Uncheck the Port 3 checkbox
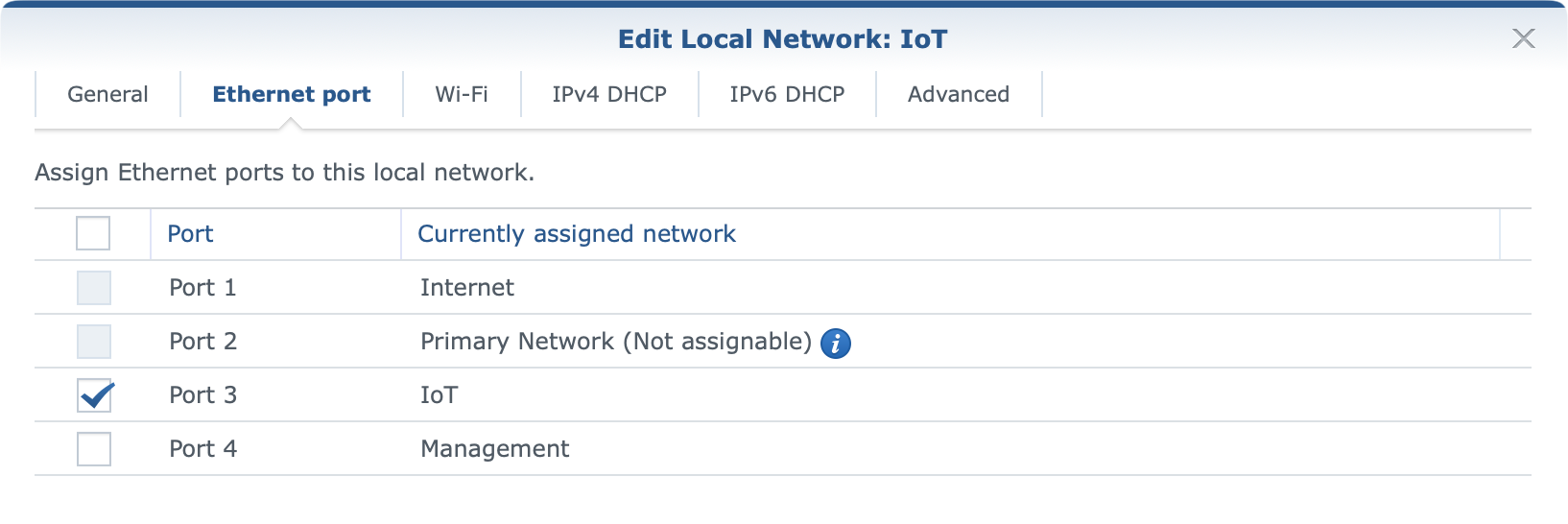Viewport: 1568px width, 524px height. click(94, 394)
